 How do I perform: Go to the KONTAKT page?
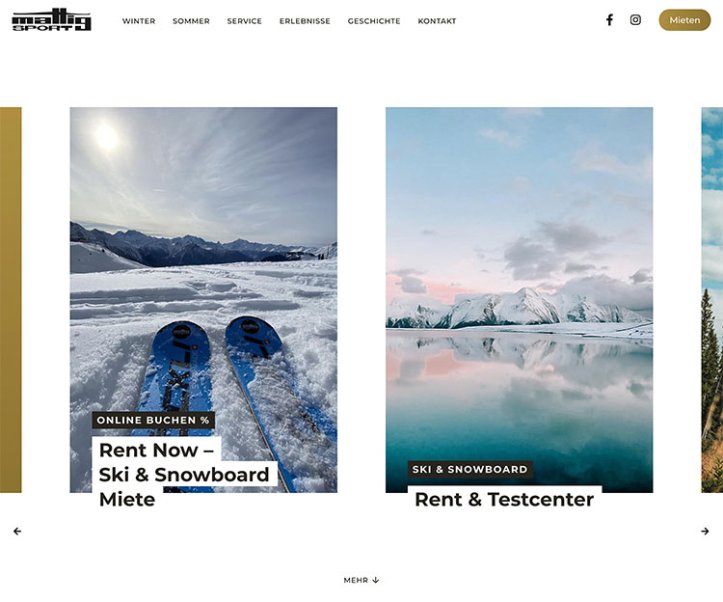coord(437,21)
